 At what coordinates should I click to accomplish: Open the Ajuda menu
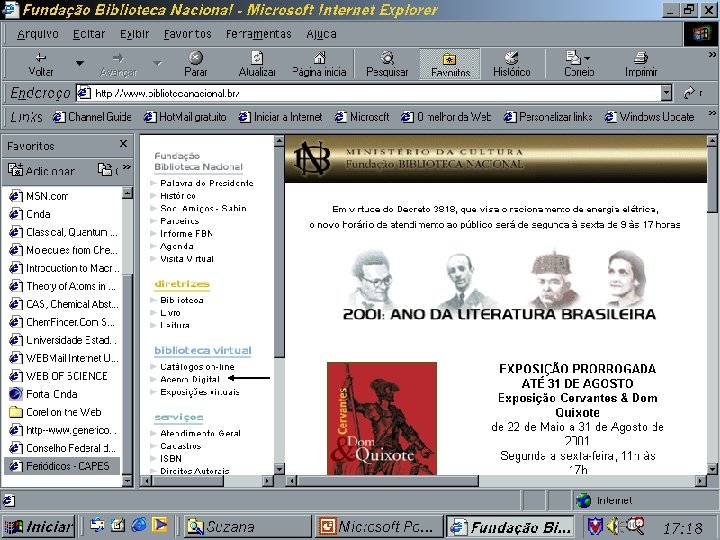pyautogui.click(x=321, y=34)
